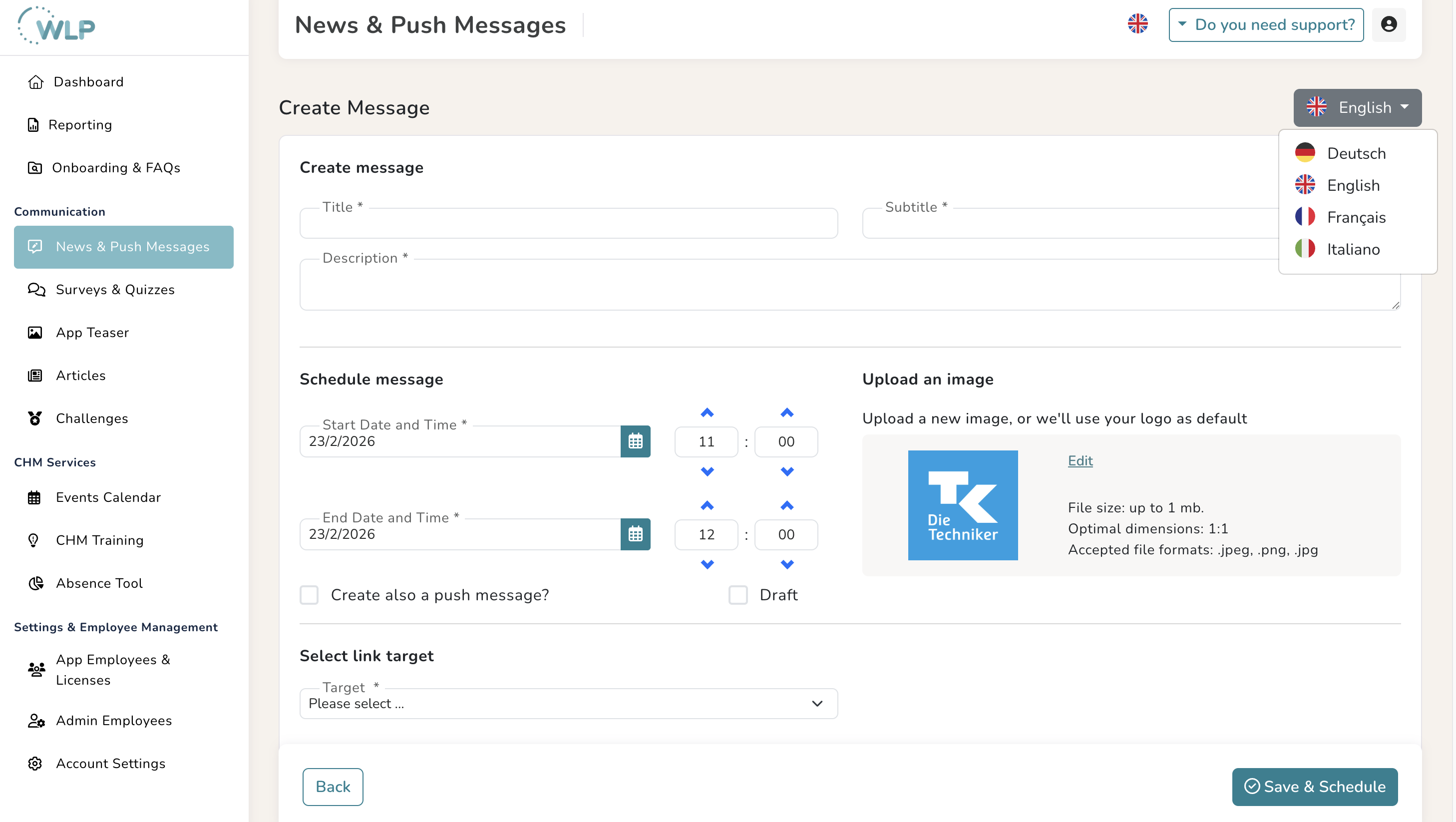Open the End Date calendar picker
Screen dimensions: 1456x822
[x=635, y=534]
